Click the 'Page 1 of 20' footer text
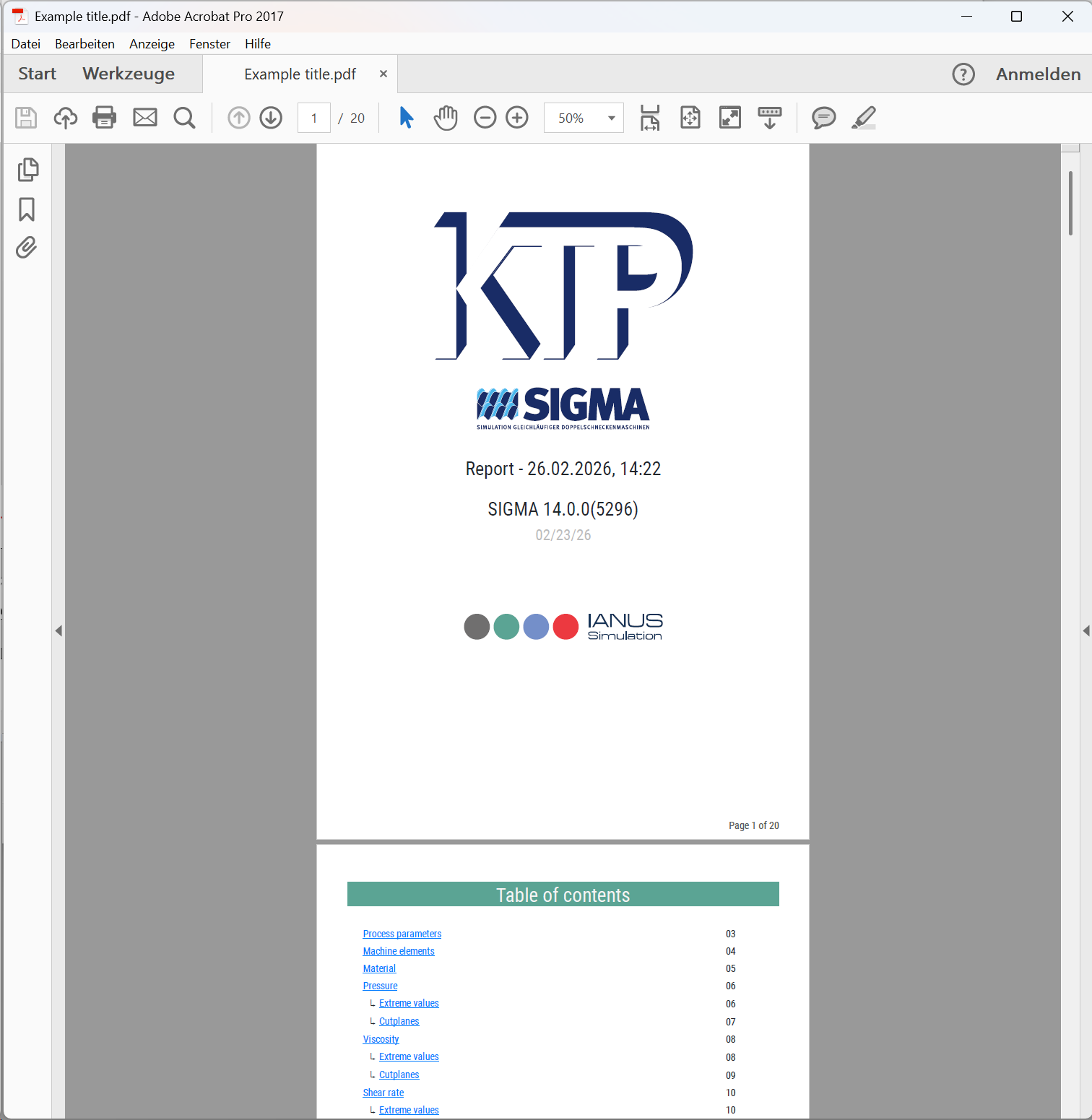Screen dimensions: 1092x1120 point(754,825)
